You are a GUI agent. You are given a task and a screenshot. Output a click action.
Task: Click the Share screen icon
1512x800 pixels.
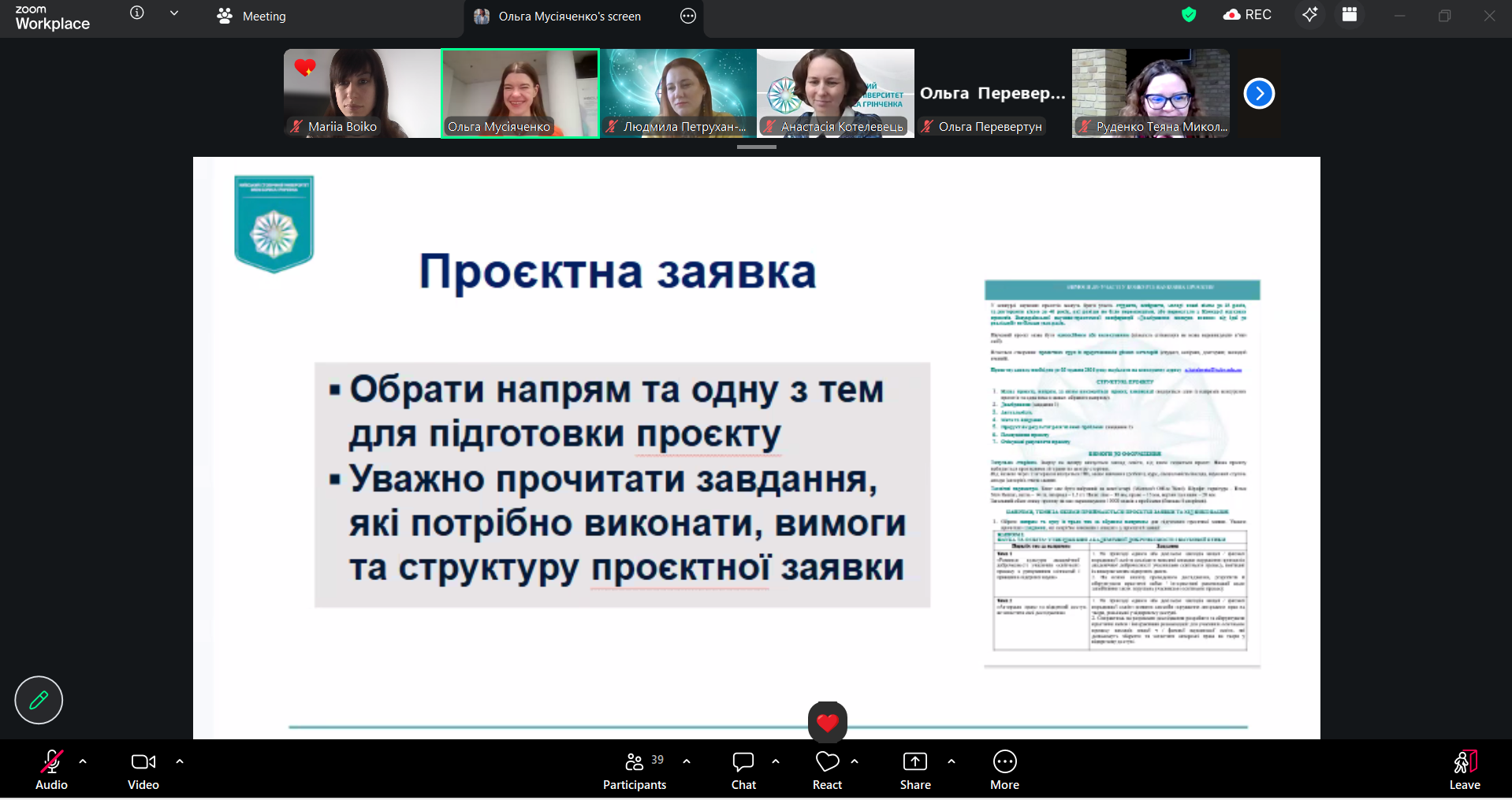pos(914,770)
